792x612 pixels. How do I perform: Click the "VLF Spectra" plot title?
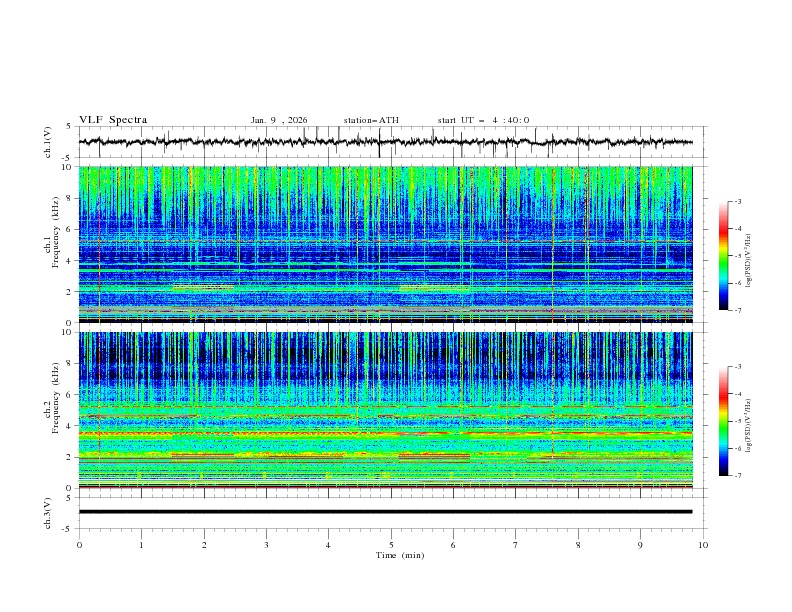[113, 120]
